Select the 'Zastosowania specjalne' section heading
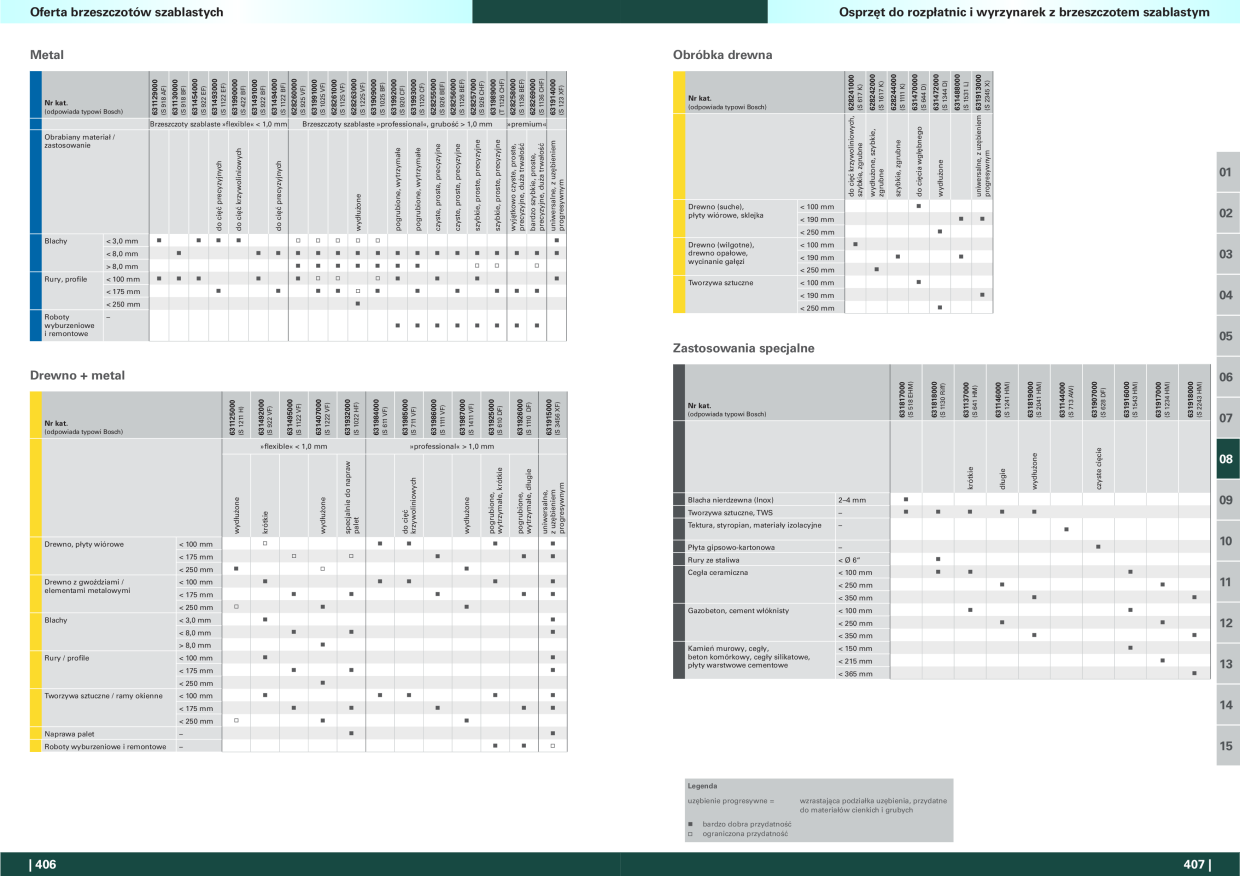1240x876 pixels. click(744, 348)
